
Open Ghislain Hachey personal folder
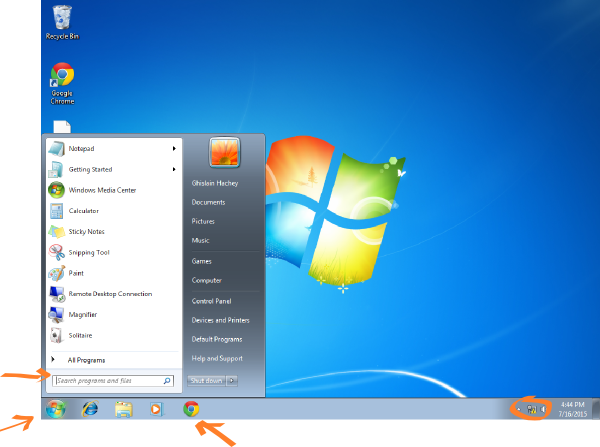(x=215, y=183)
